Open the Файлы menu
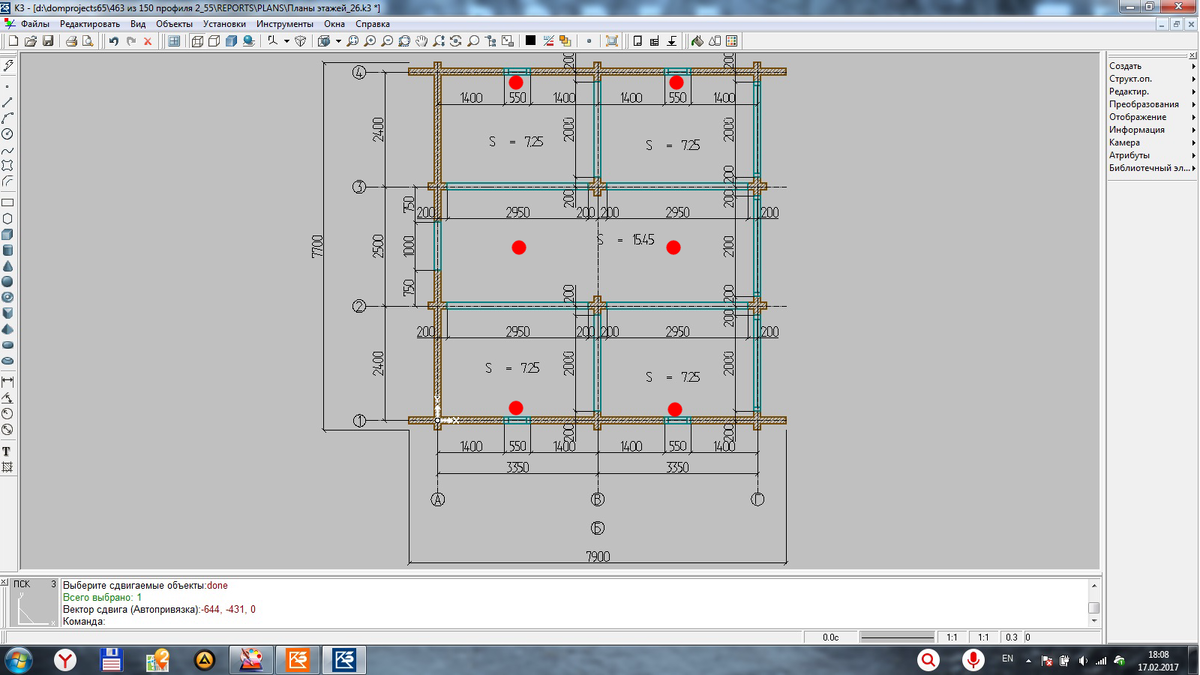This screenshot has height=675, width=1200. pyautogui.click(x=35, y=24)
